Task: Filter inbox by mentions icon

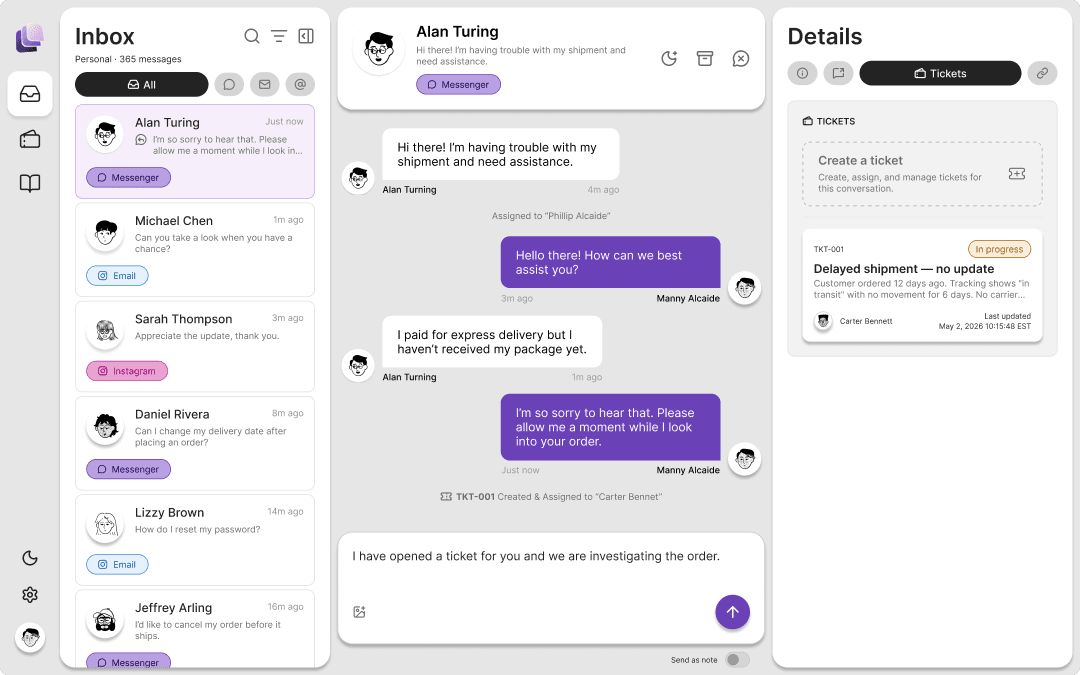Action: tap(300, 85)
